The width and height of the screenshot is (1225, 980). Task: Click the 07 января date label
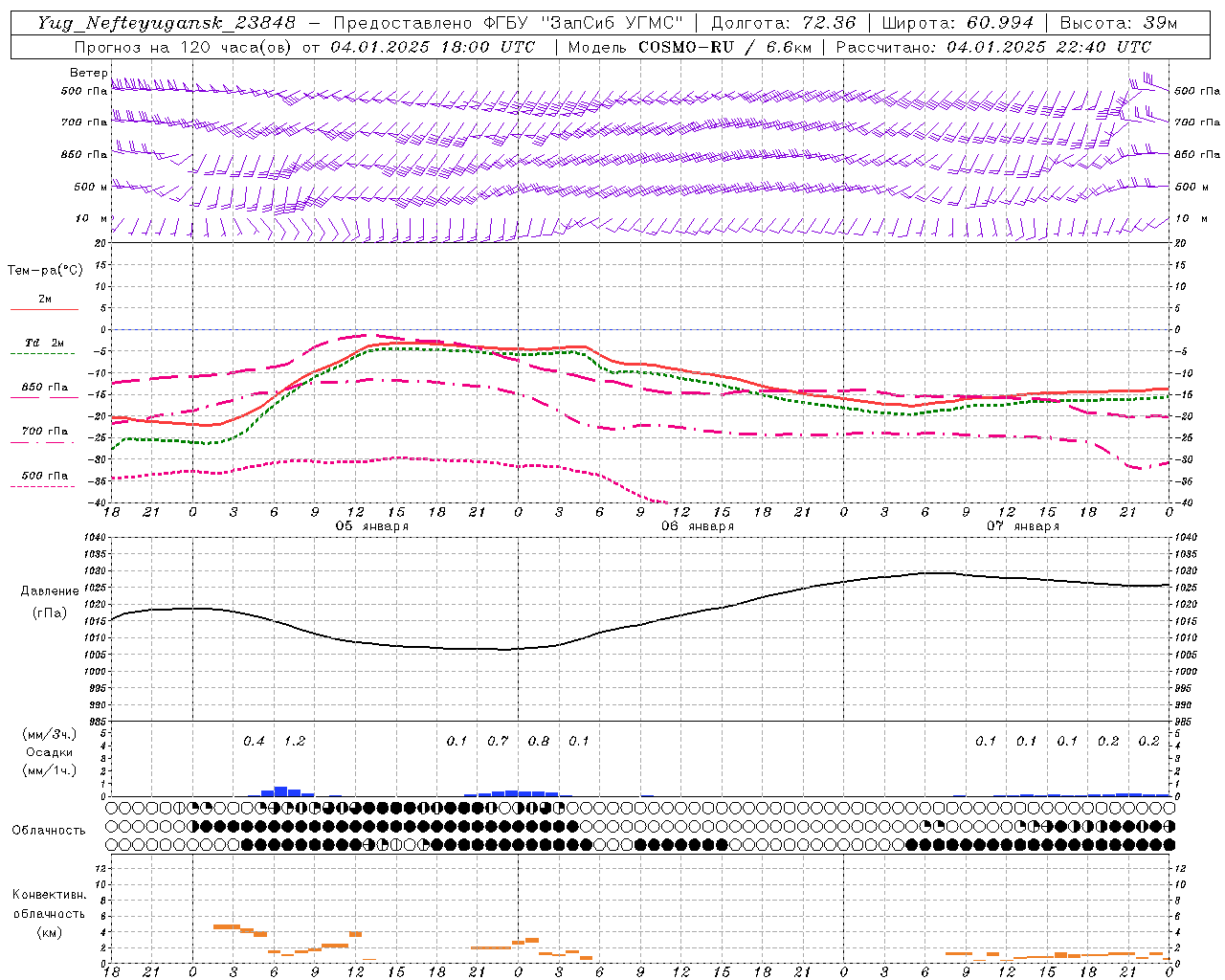tap(1023, 526)
